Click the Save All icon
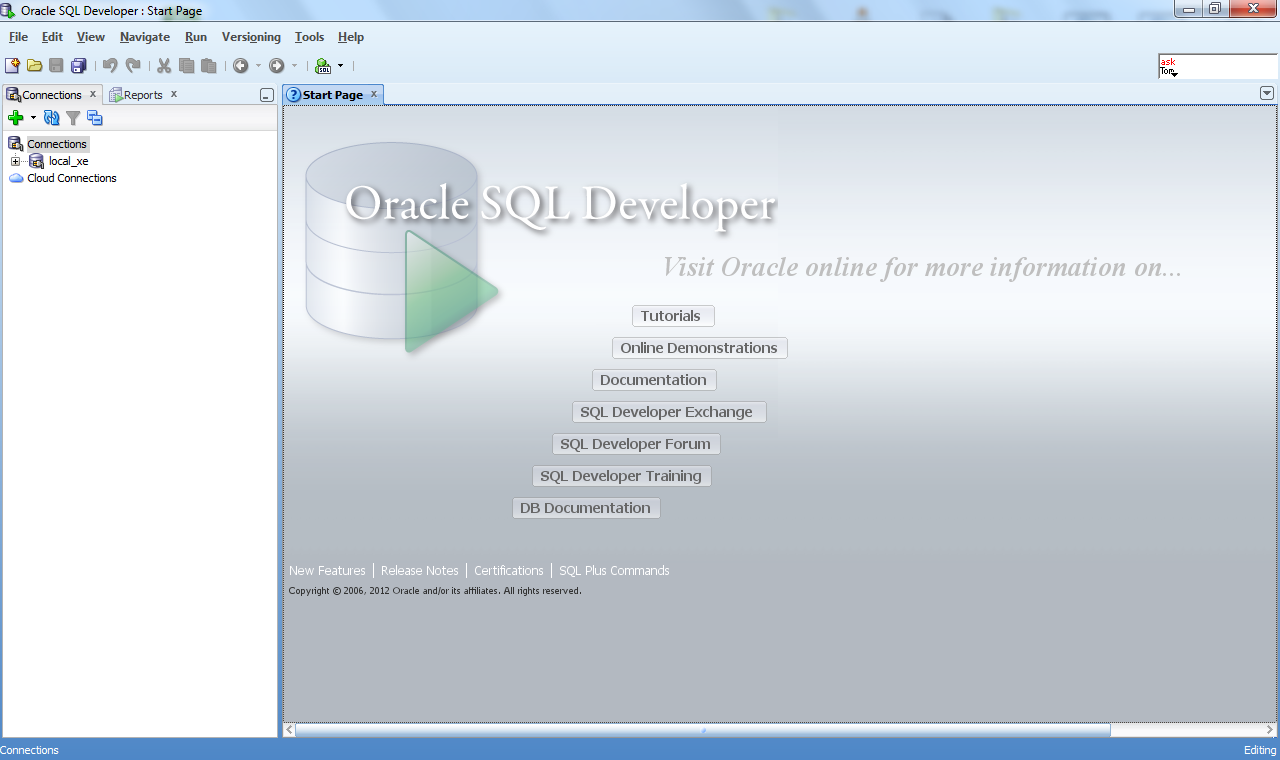 (x=78, y=66)
